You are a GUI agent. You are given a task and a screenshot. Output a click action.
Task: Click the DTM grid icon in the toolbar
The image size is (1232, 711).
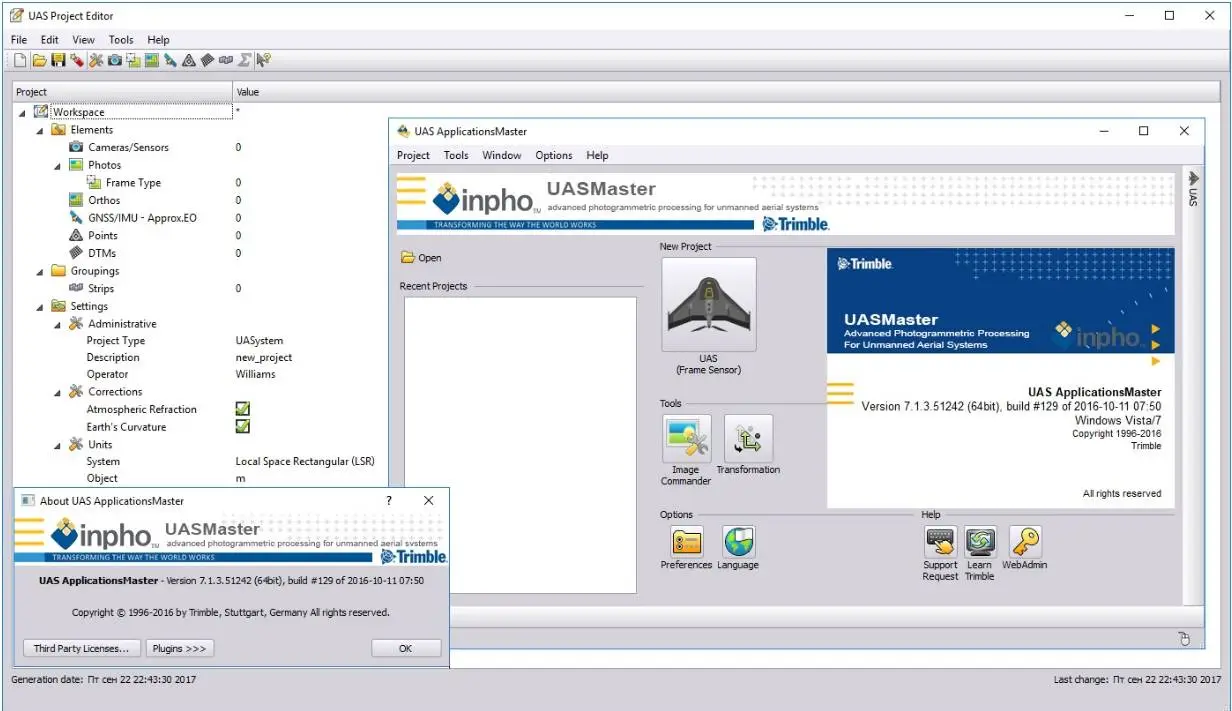click(207, 61)
